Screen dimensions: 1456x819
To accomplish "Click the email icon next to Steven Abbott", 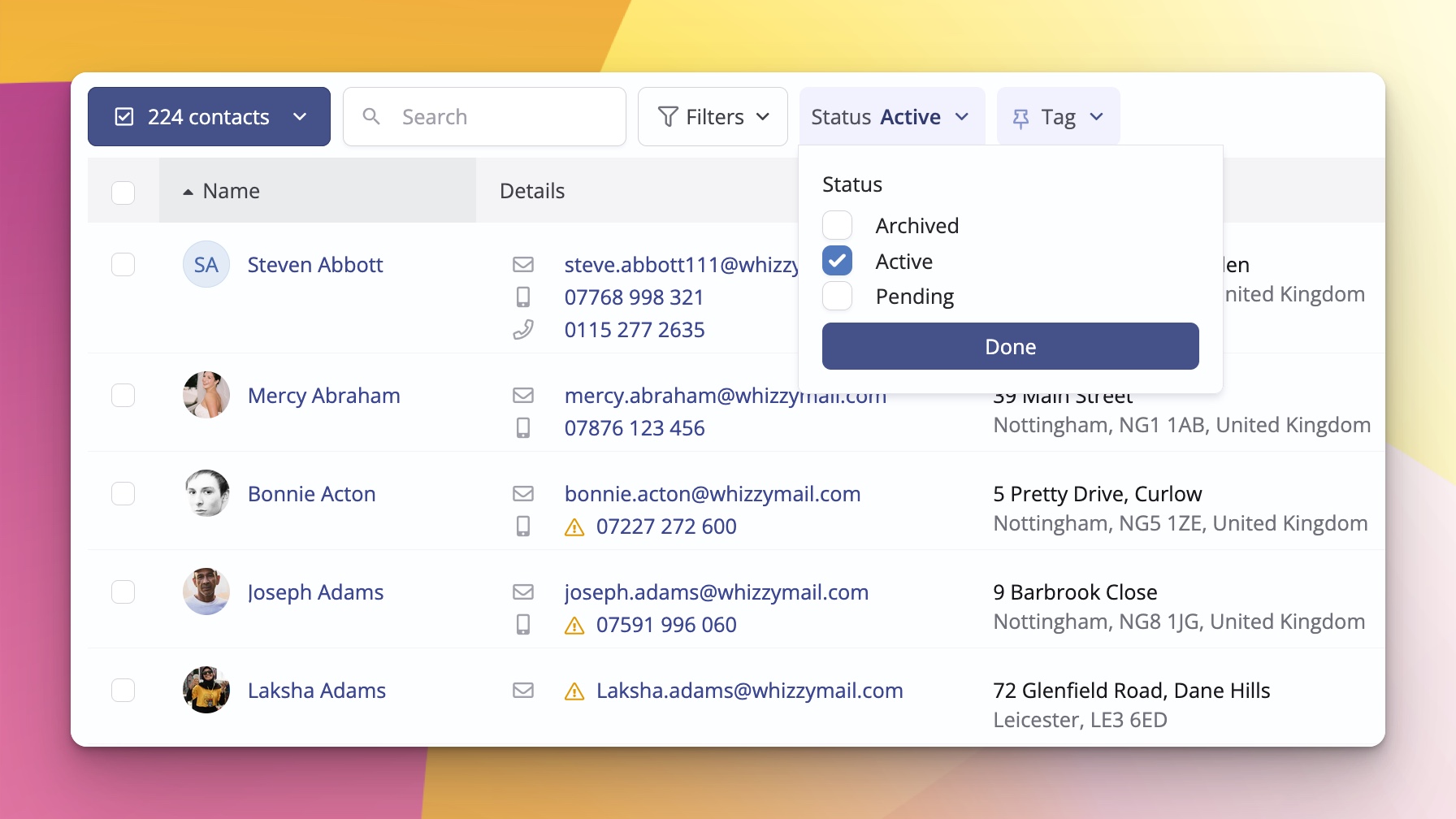I will 524,264.
